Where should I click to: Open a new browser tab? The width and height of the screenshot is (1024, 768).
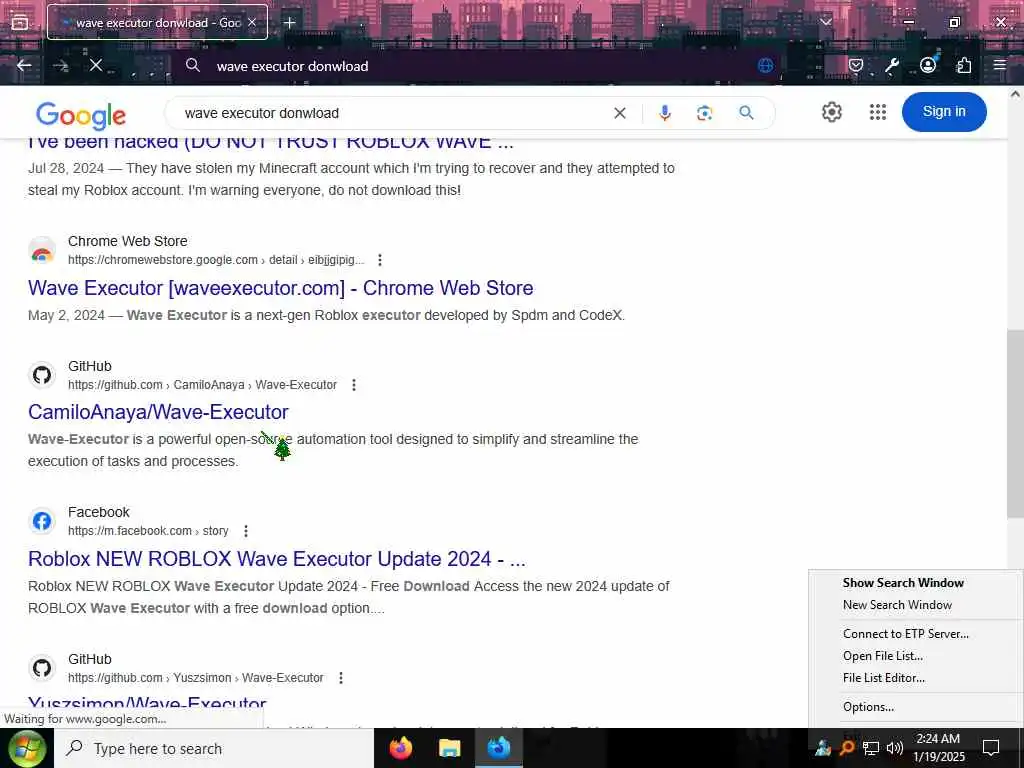coord(289,22)
